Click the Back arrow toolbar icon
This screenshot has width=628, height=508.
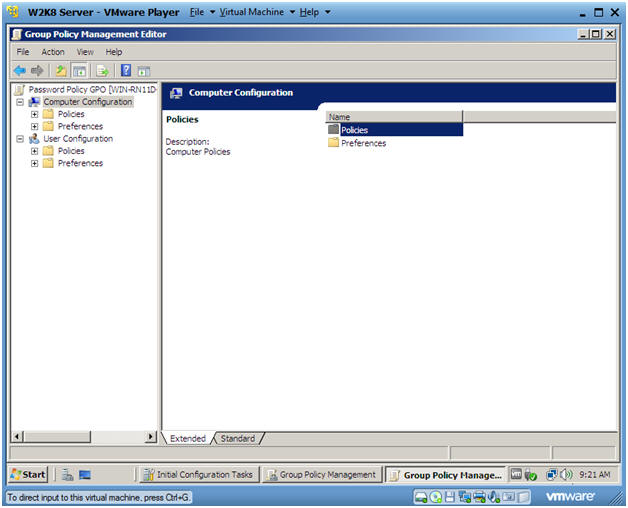pos(20,71)
